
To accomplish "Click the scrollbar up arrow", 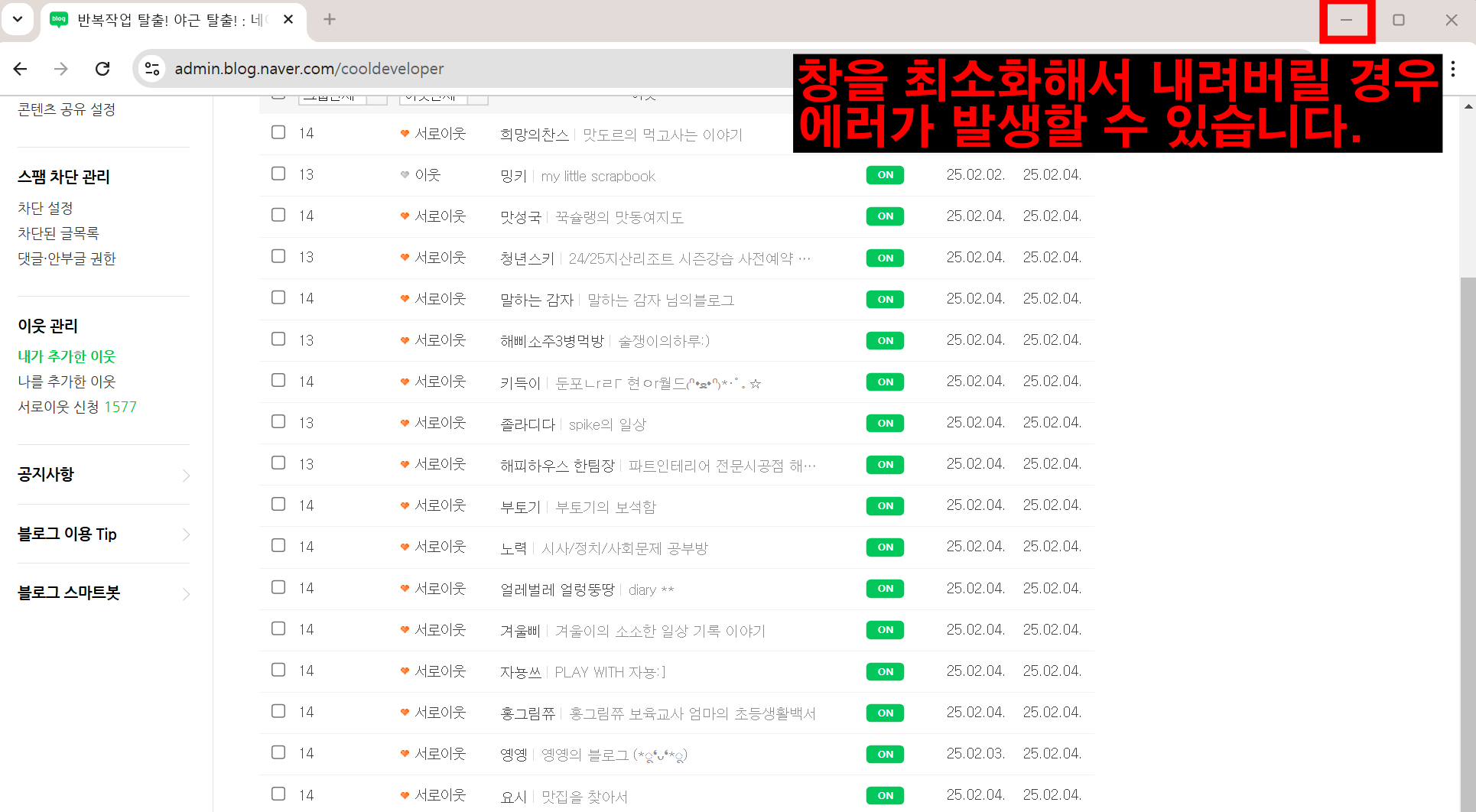I will coord(1468,106).
